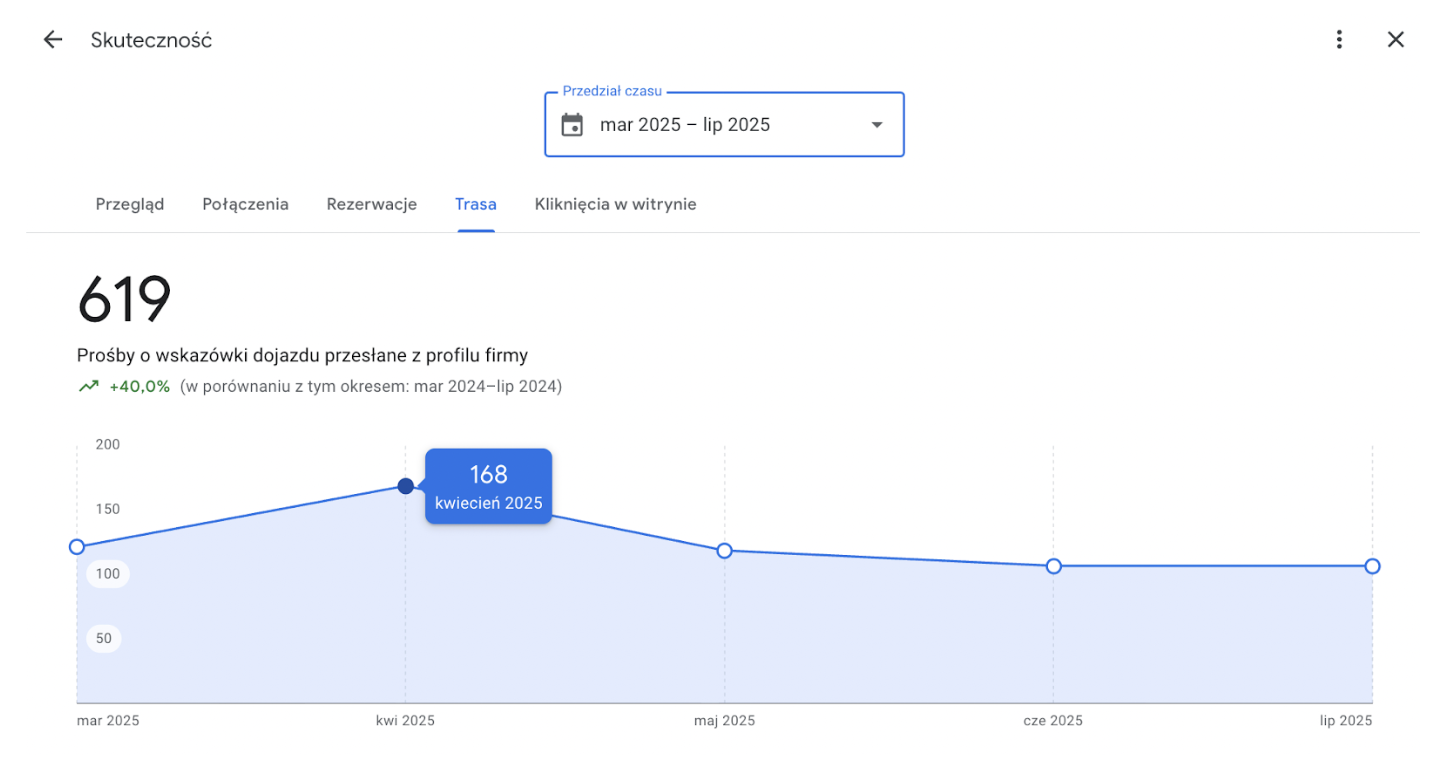Image resolution: width=1432 pixels, height=772 pixels.
Task: Switch to the Połączenia tab
Action: pos(245,204)
